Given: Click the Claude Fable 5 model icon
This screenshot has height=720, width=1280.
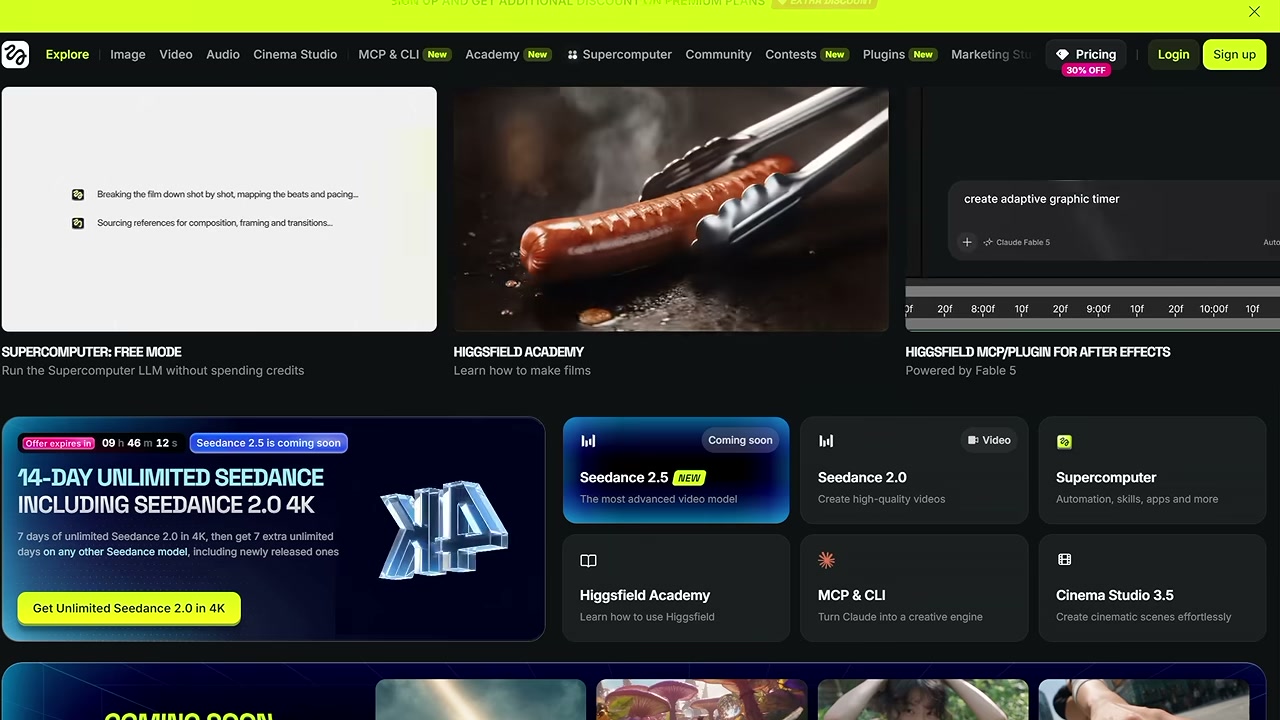Looking at the screenshot, I should tap(988, 242).
